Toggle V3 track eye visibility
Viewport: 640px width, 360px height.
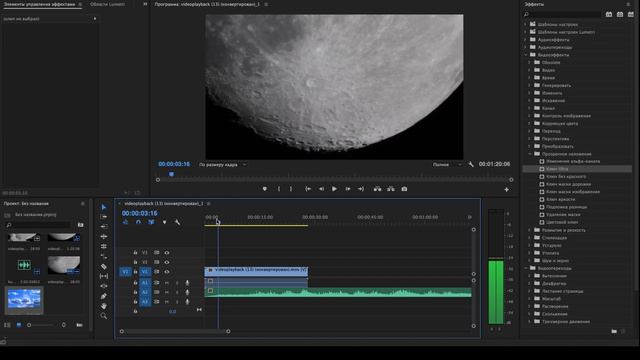coord(167,253)
